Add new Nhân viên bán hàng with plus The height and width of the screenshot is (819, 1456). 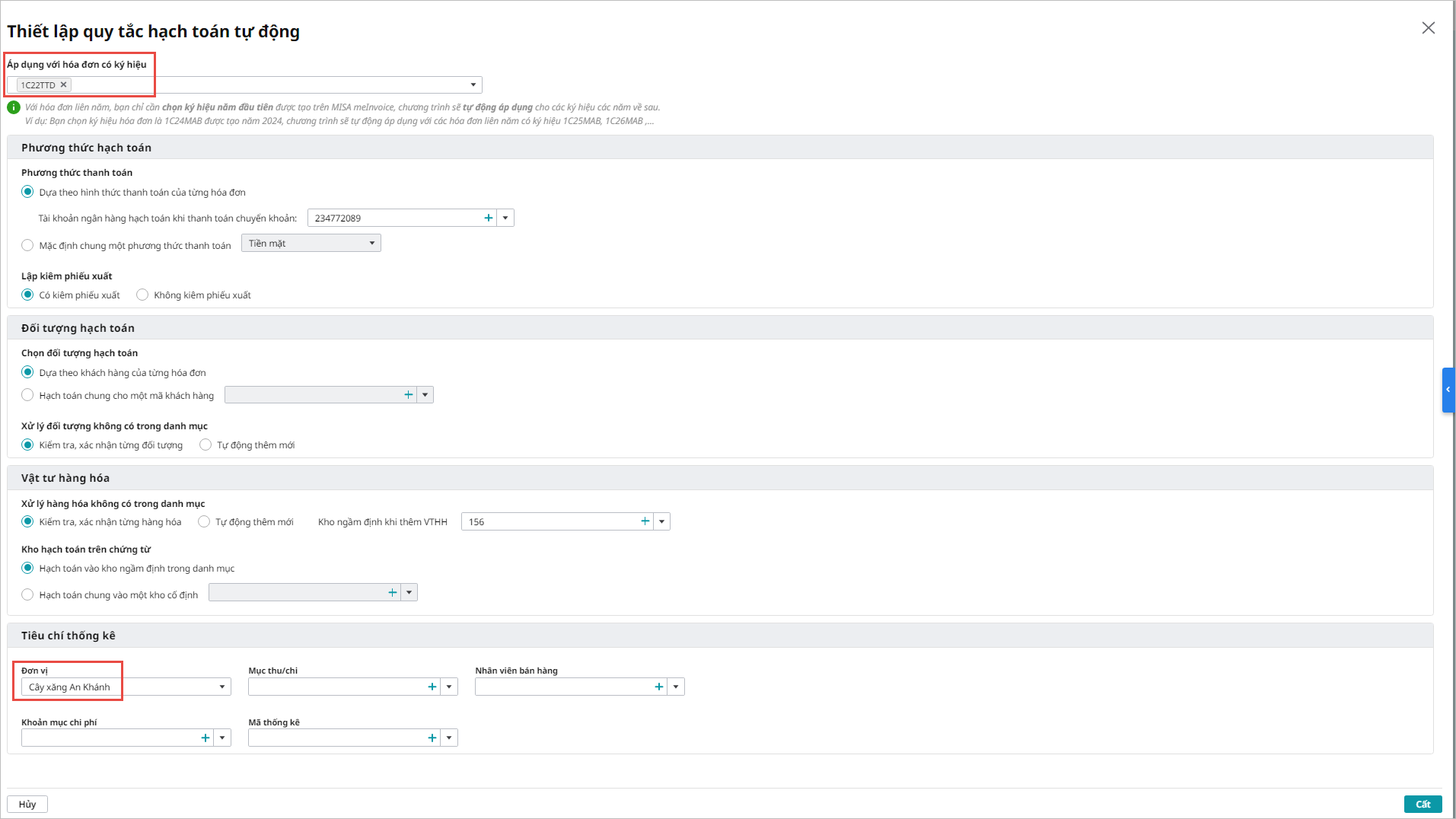659,687
